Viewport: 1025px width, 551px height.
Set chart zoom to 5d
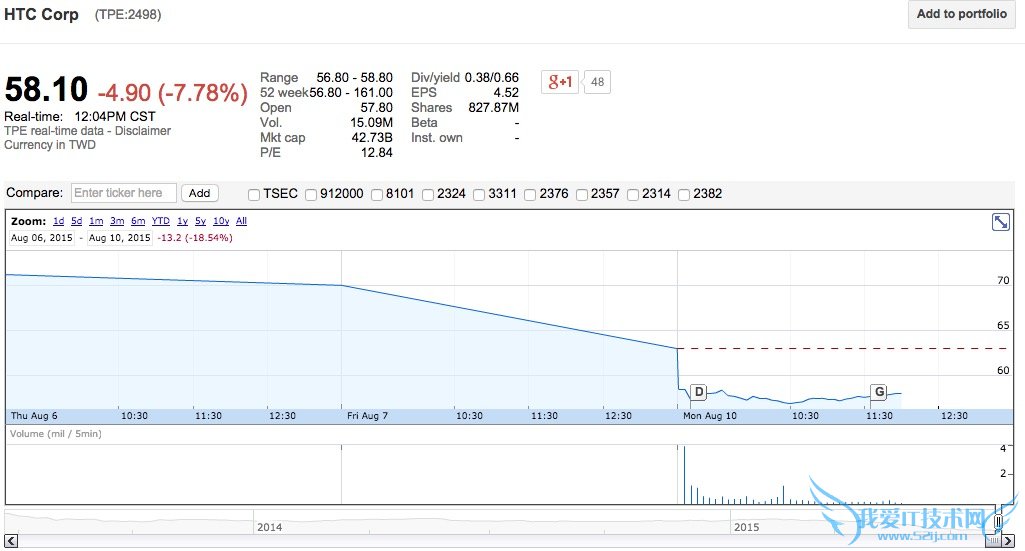(x=77, y=221)
